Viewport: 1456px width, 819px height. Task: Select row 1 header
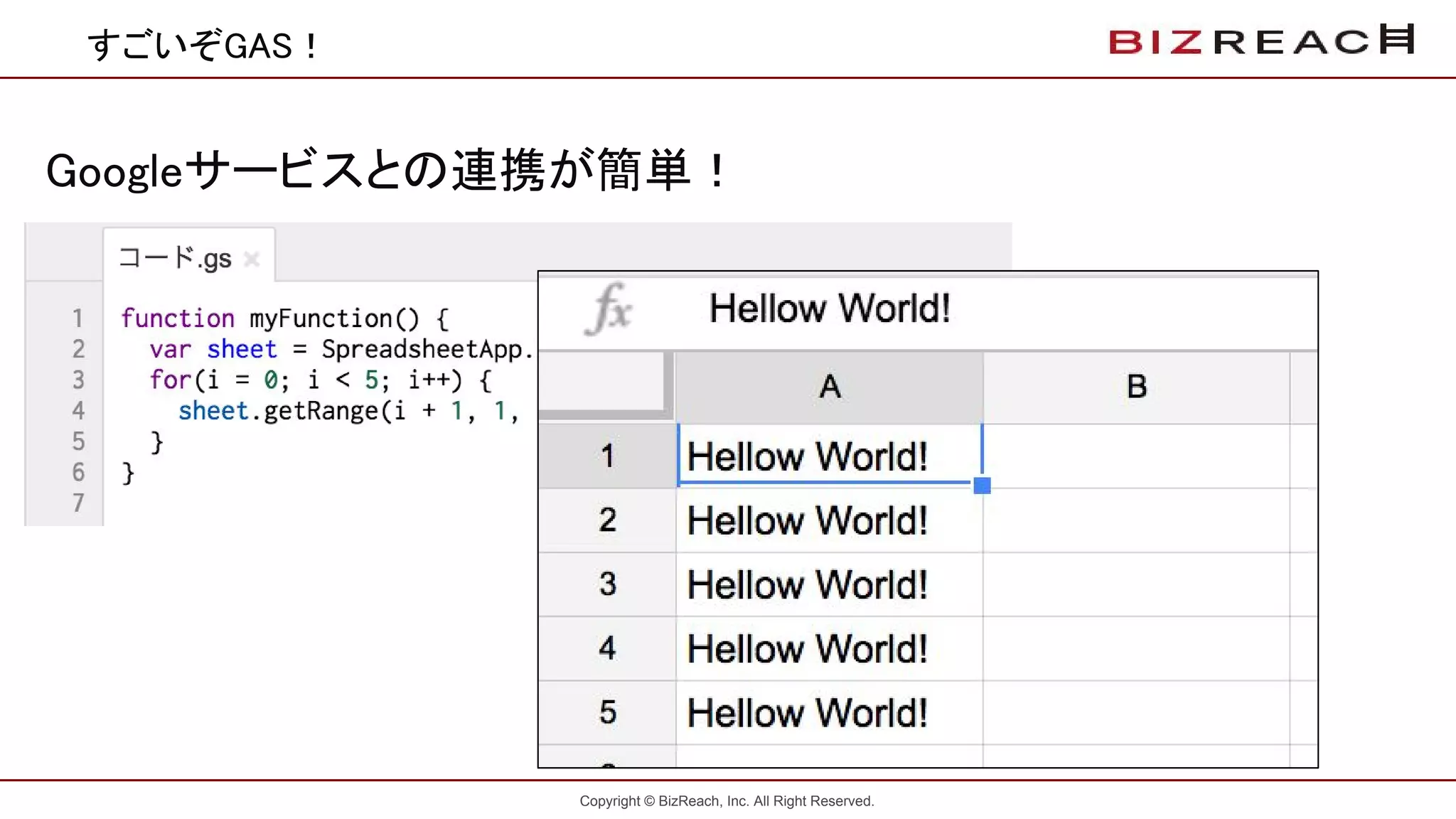pyautogui.click(x=607, y=456)
